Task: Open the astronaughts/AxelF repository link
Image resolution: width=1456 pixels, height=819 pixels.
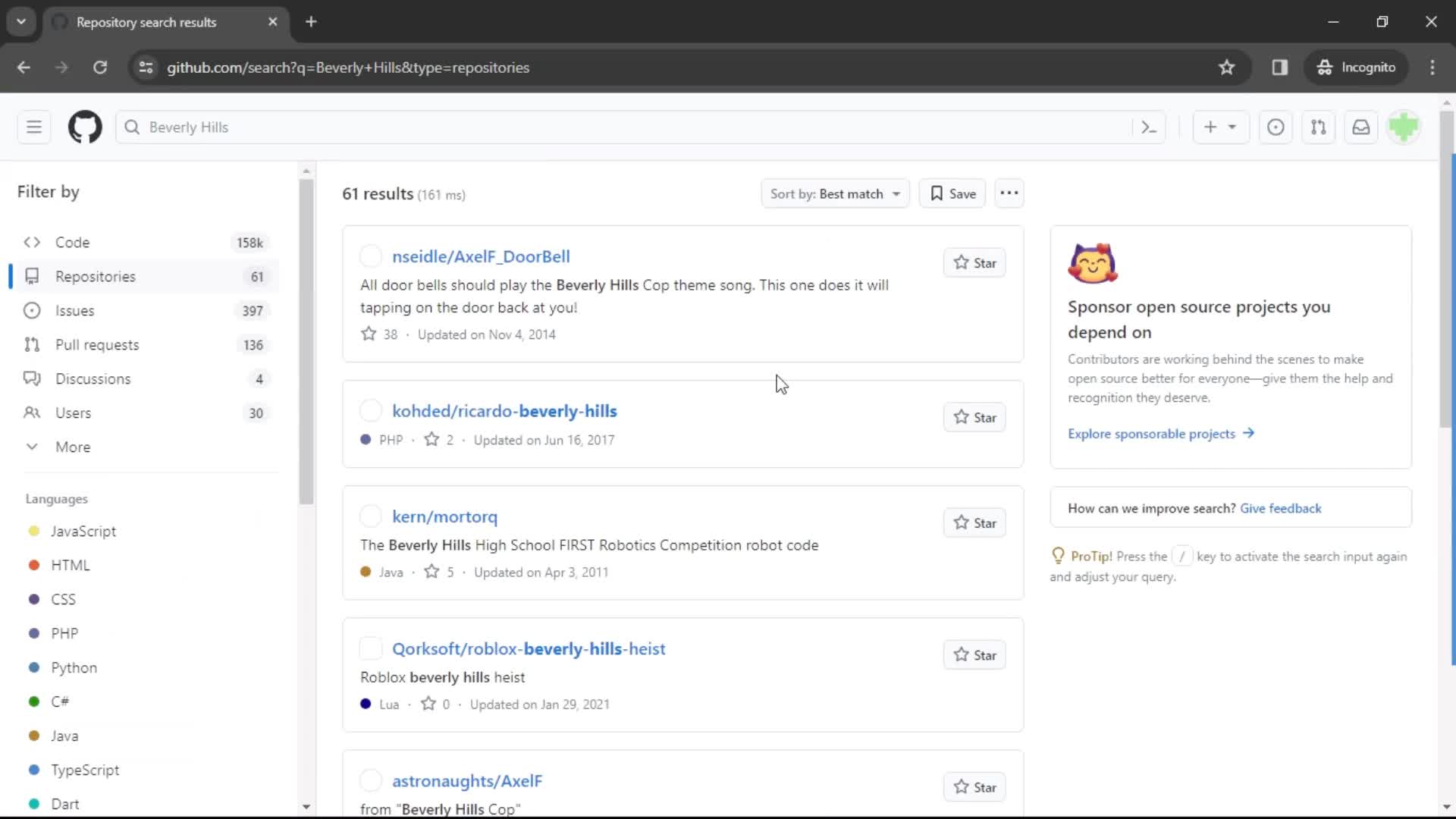Action: [467, 780]
